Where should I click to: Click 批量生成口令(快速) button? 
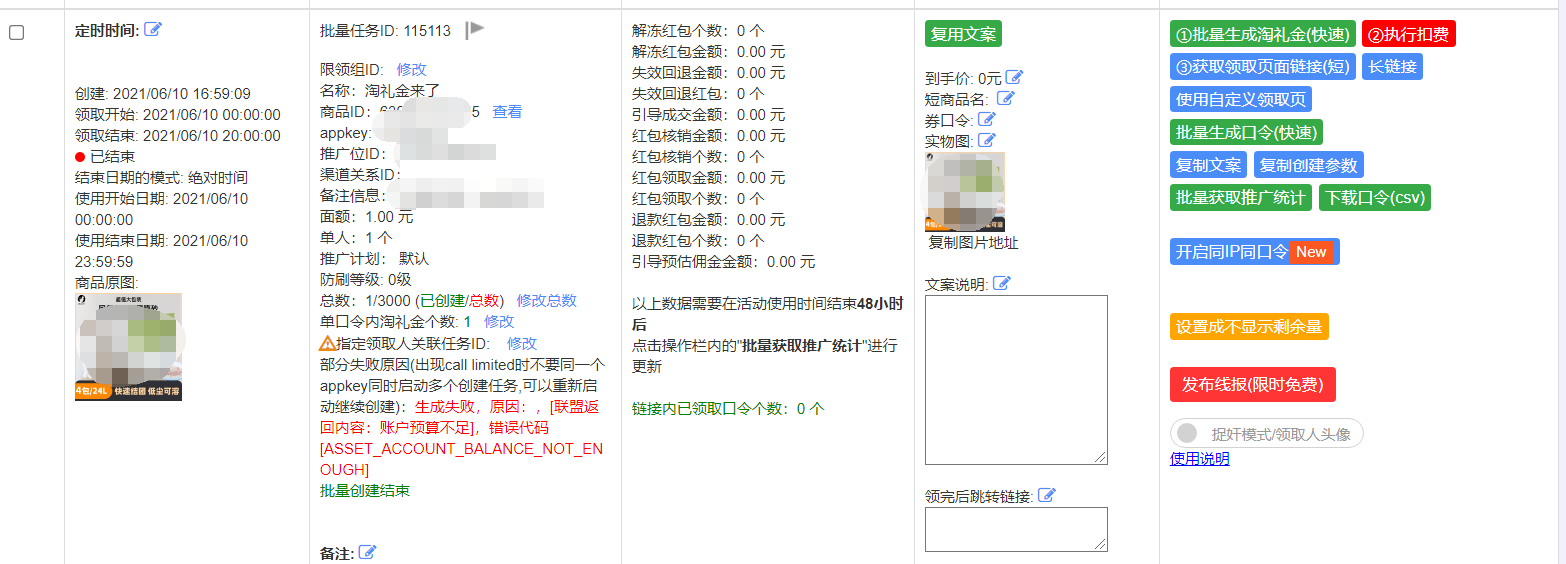click(x=1246, y=132)
